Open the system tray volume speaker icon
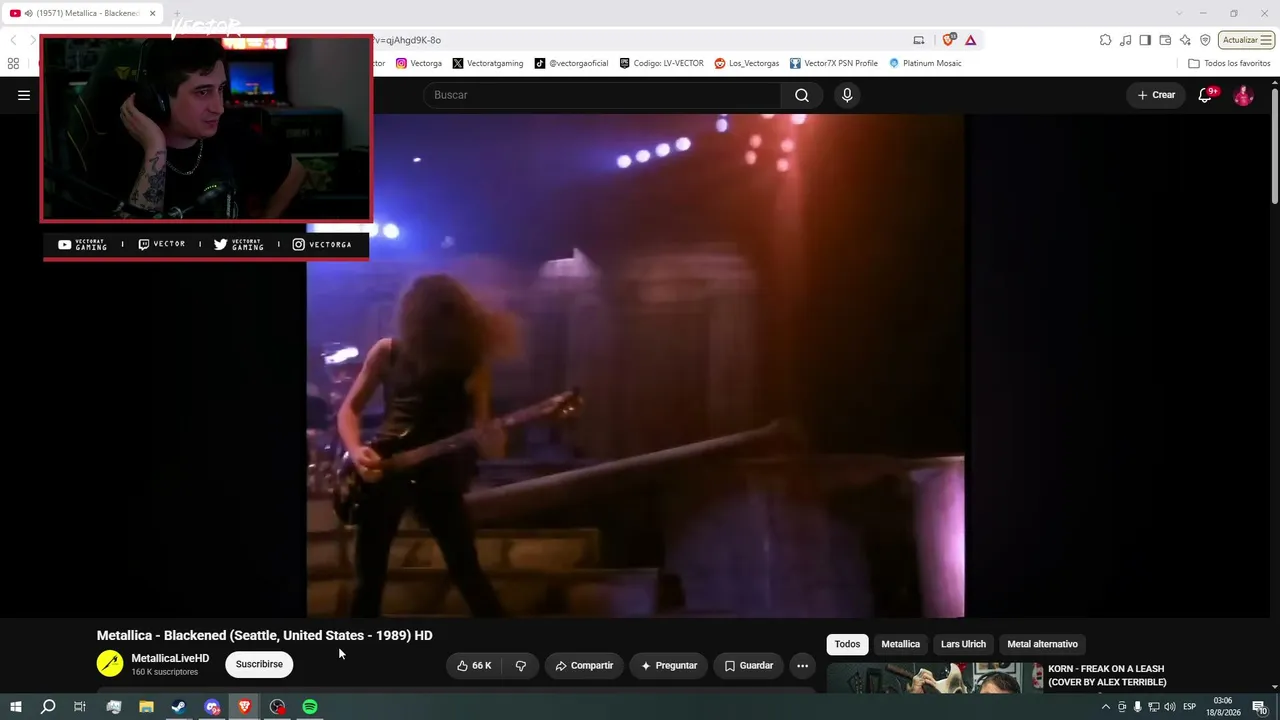 tap(1169, 707)
